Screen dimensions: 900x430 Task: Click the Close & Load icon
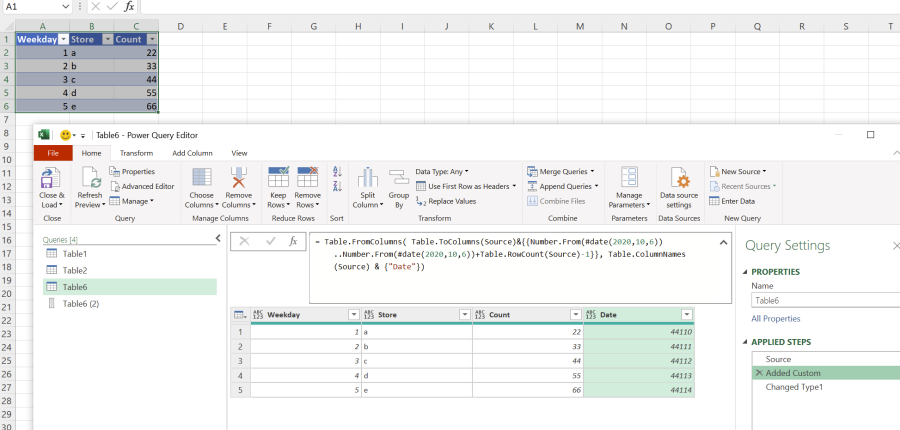click(51, 178)
